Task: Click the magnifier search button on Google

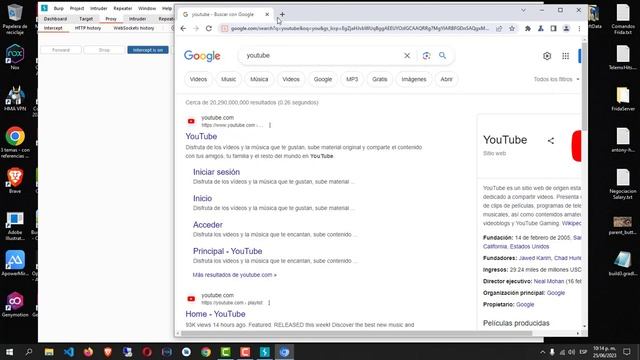Action: (442, 56)
